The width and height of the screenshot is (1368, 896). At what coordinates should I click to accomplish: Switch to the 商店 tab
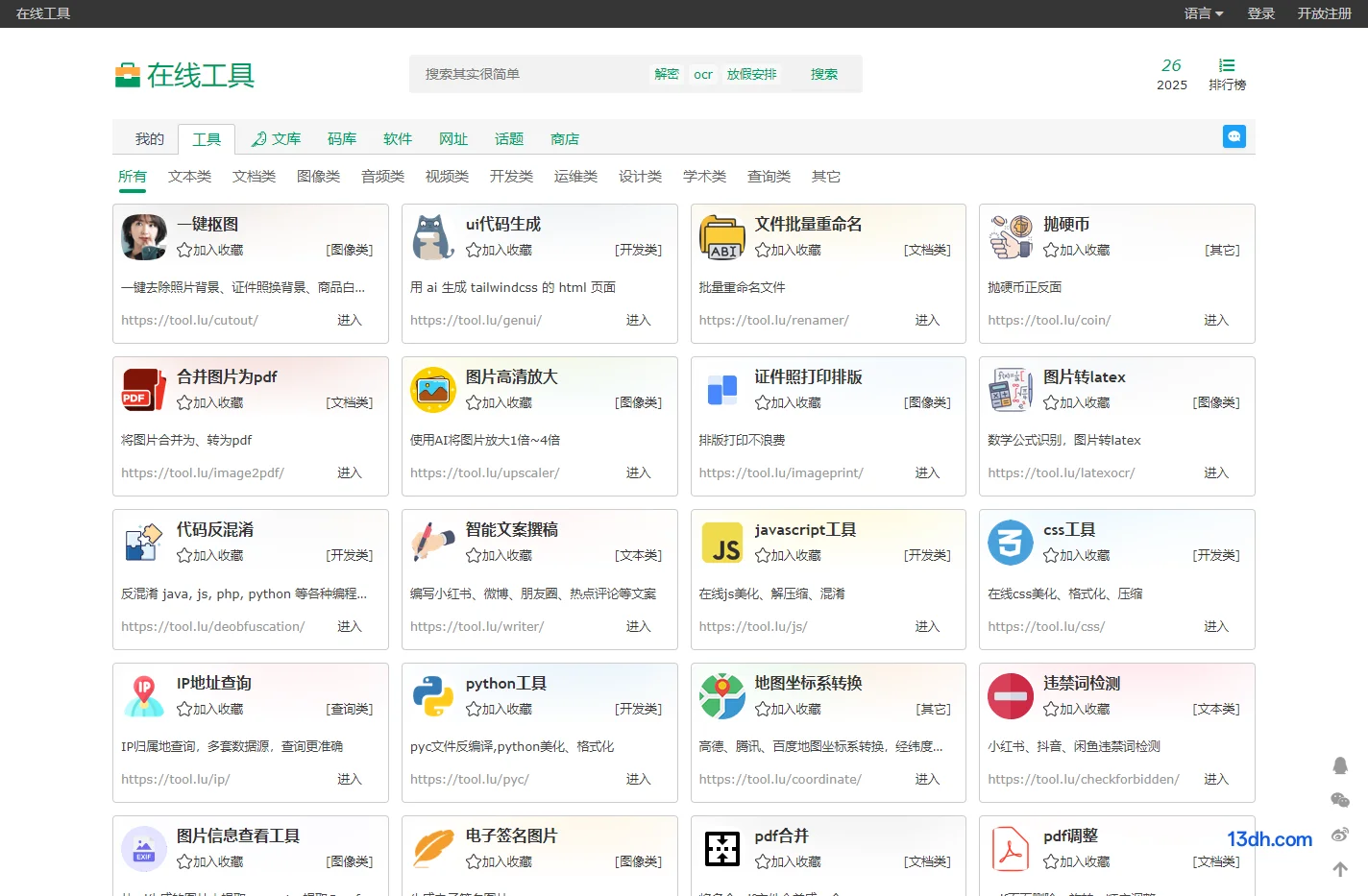pyautogui.click(x=565, y=138)
